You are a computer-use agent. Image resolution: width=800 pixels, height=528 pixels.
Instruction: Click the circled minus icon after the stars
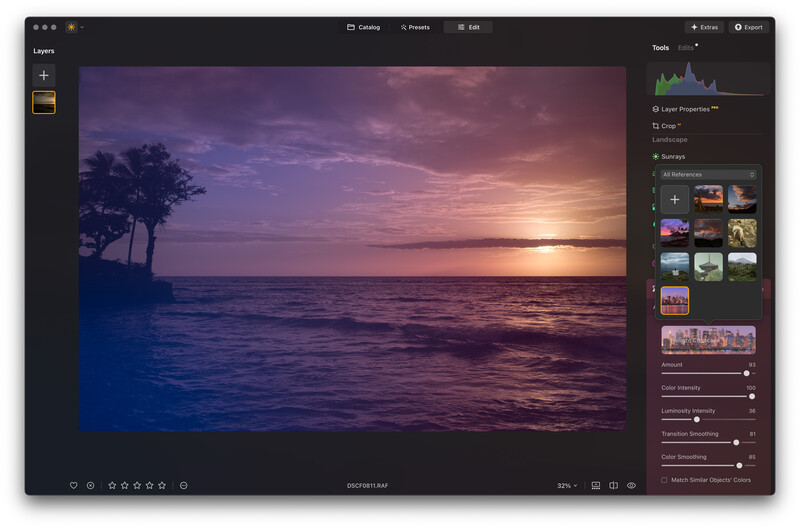184,485
